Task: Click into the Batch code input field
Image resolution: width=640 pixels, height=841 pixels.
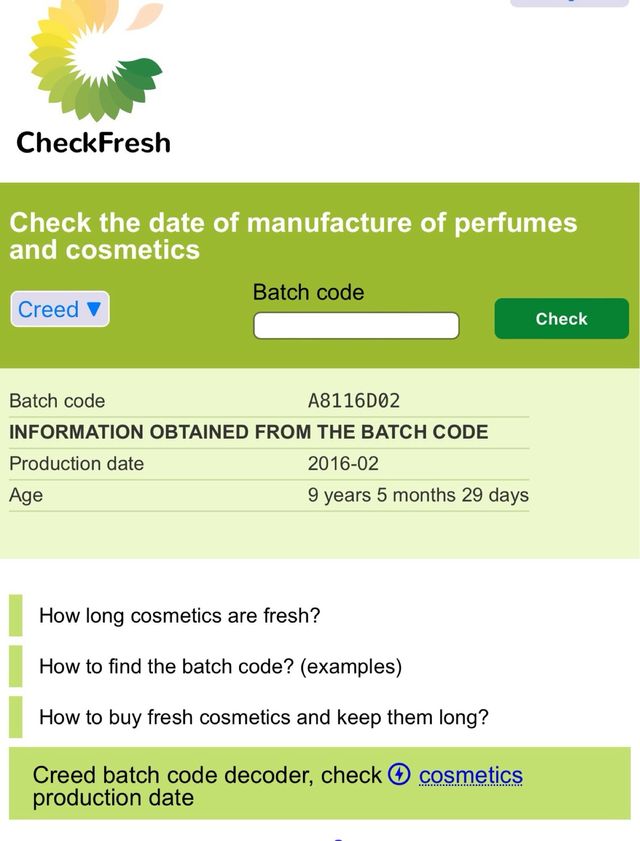Action: point(356,326)
